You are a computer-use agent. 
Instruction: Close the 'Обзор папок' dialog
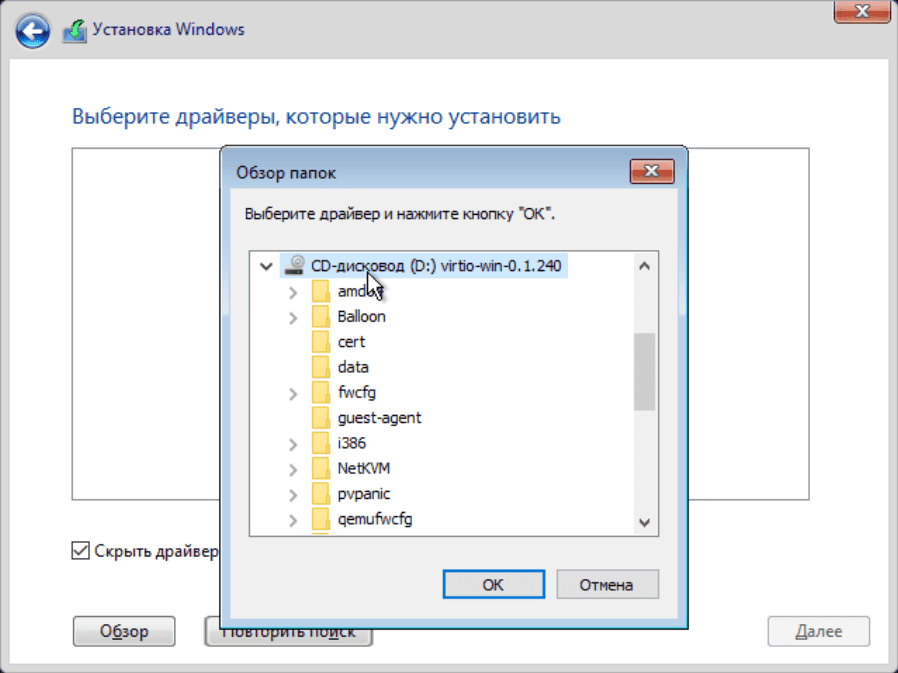(x=652, y=171)
